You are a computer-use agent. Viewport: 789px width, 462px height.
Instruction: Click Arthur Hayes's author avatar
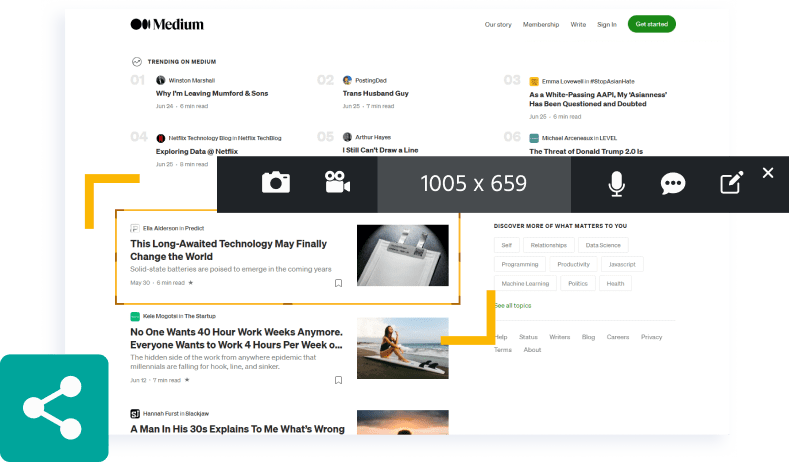347,137
